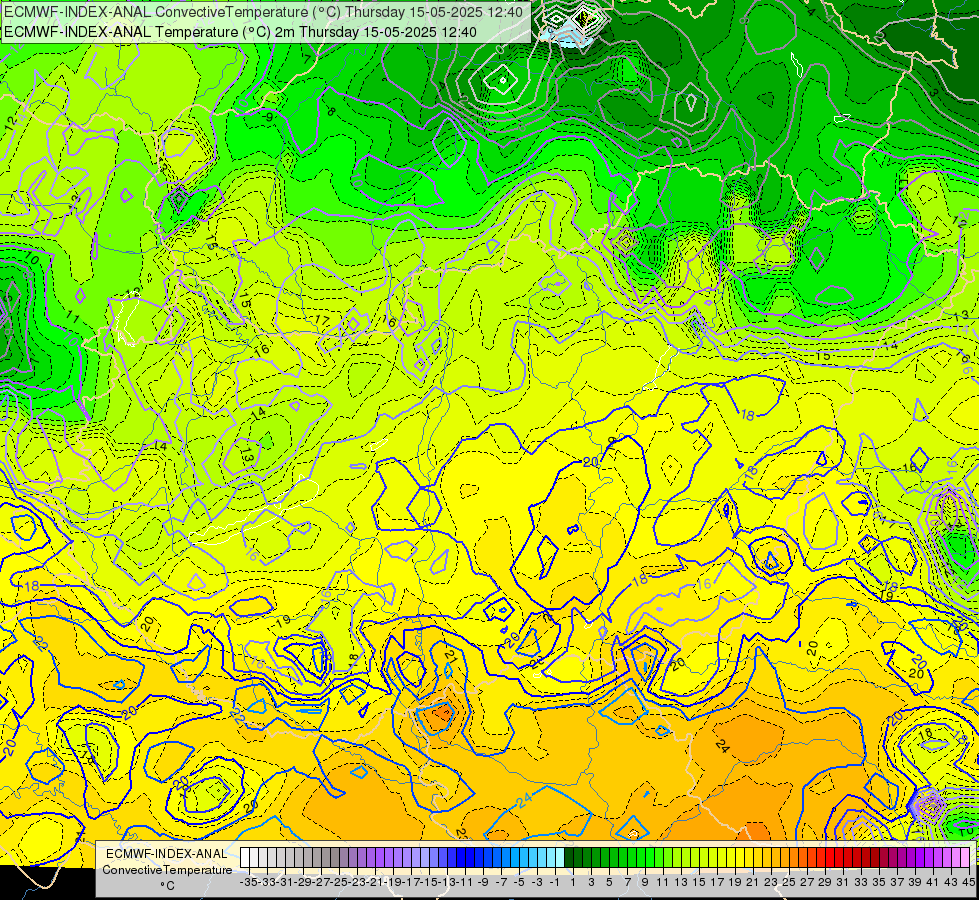Viewport: 979px width, 900px height.
Task: Click the '-13' value on the legend scale
Action: coord(446,882)
